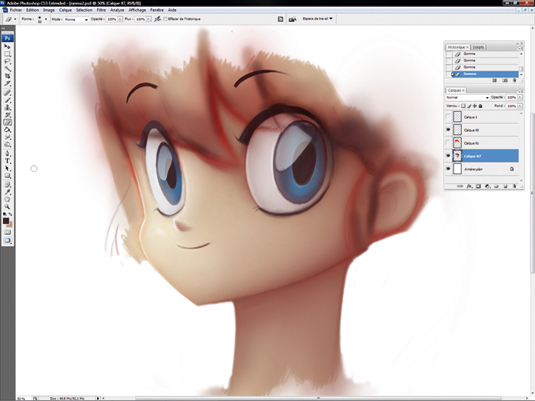The width and height of the screenshot is (535, 401).
Task: Open the Fichier menu
Action: 16,10
